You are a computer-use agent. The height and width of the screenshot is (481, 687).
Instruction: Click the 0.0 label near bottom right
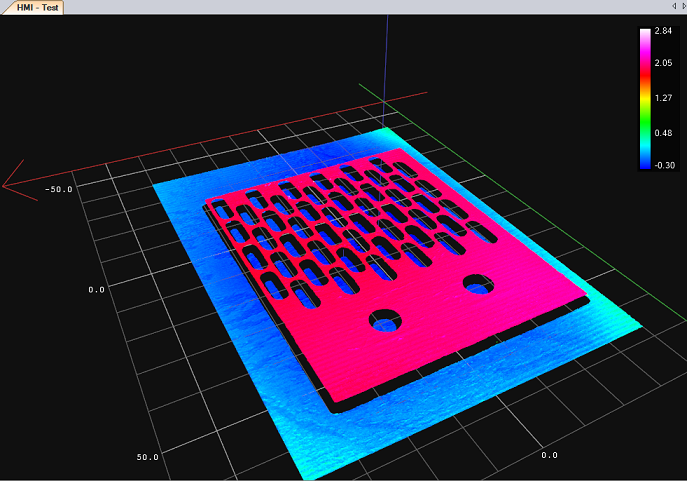549,455
